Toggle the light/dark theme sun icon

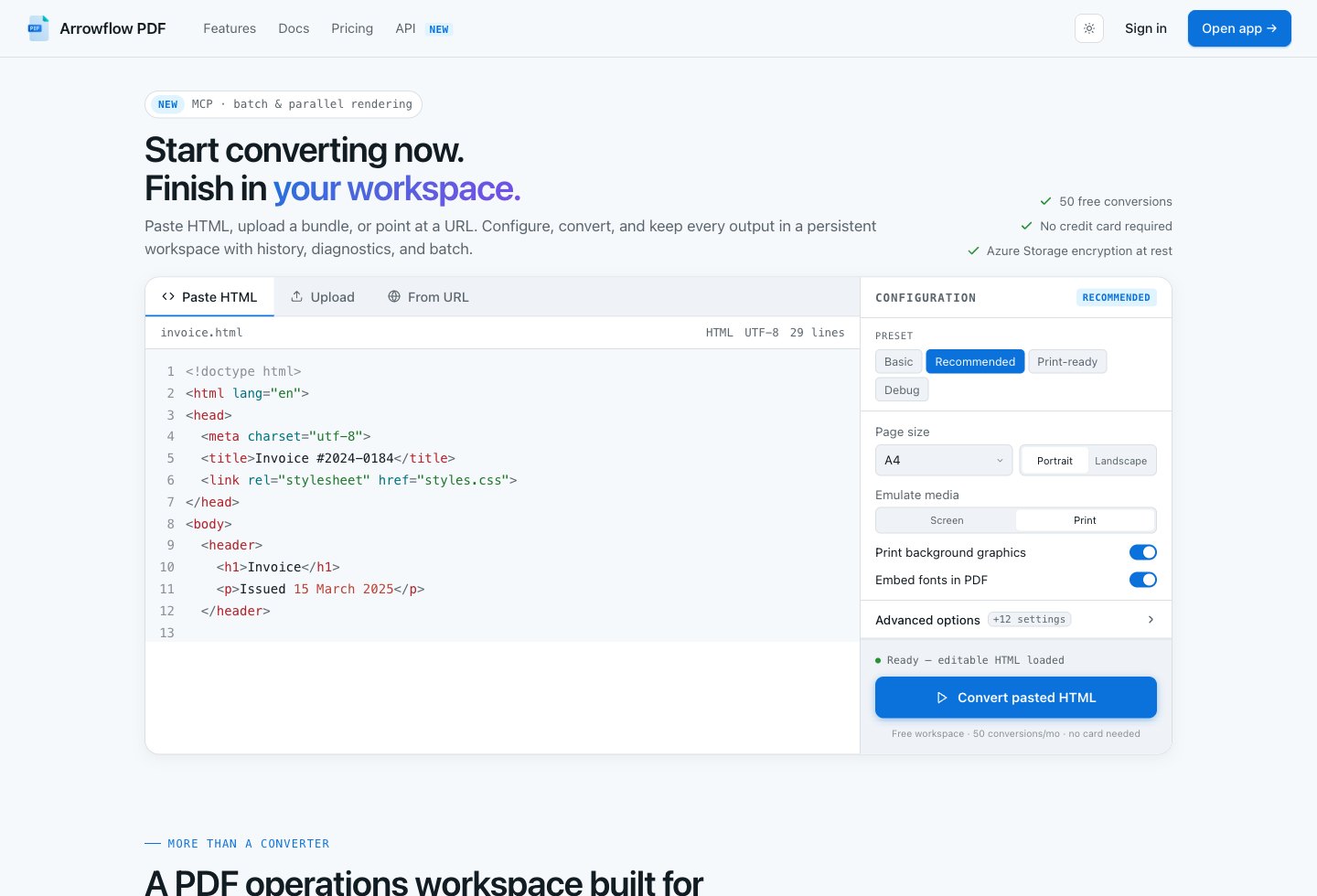click(x=1089, y=28)
